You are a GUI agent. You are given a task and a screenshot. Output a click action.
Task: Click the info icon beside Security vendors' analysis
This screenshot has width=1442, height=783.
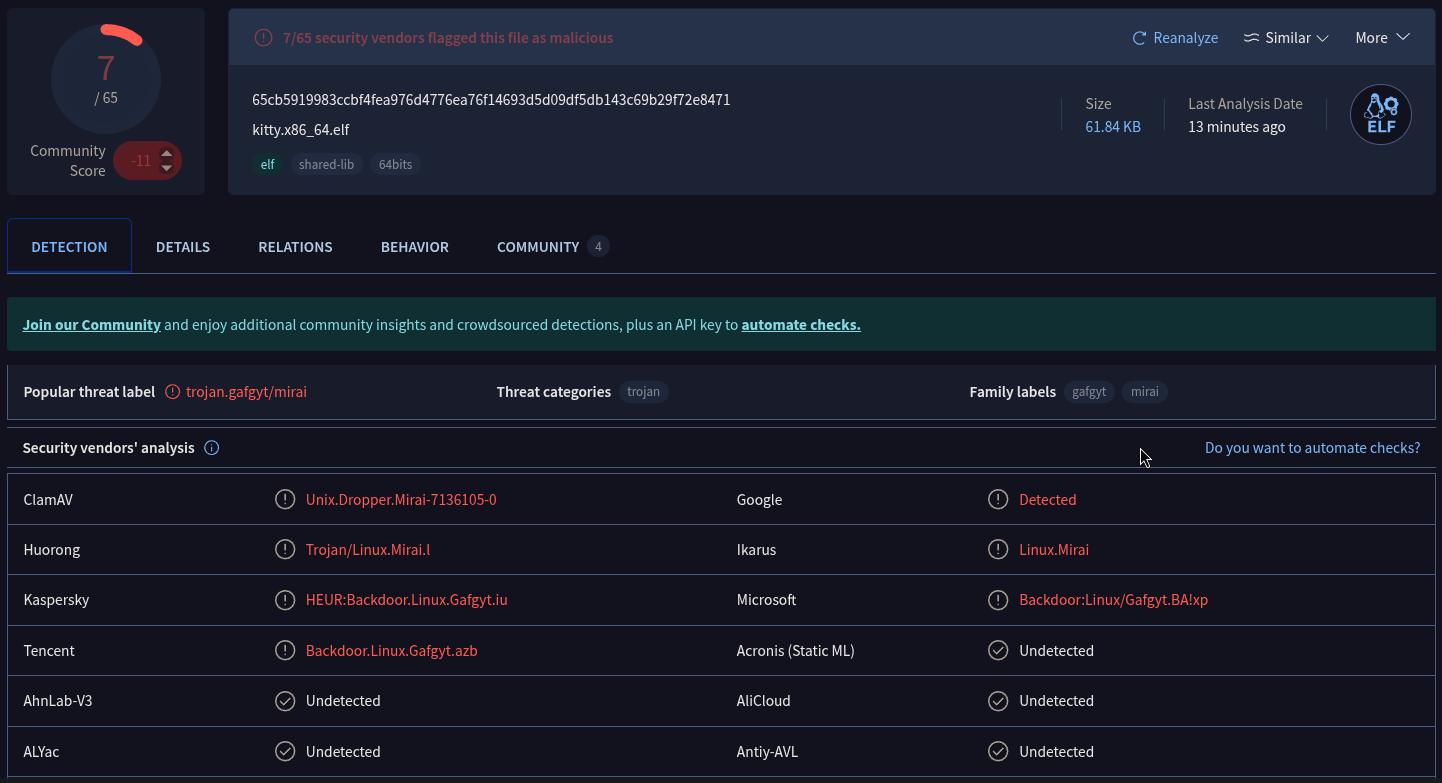[x=211, y=448]
